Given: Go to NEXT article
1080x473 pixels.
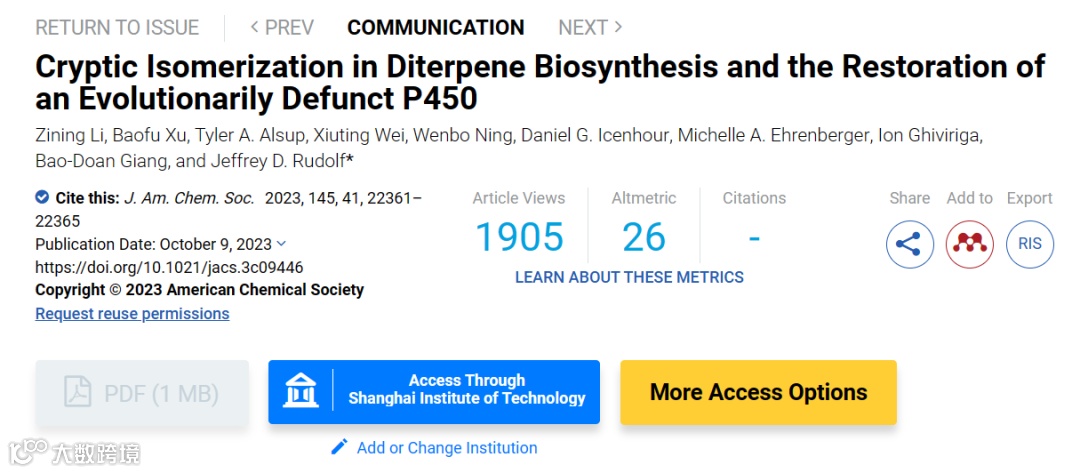Looking at the screenshot, I should [590, 27].
